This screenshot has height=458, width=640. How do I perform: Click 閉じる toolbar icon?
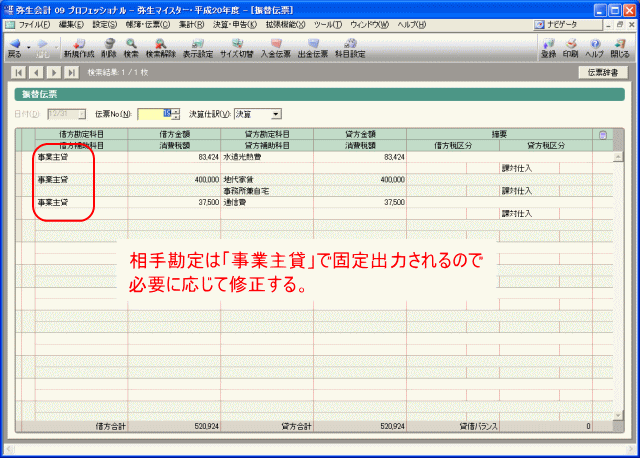point(620,48)
